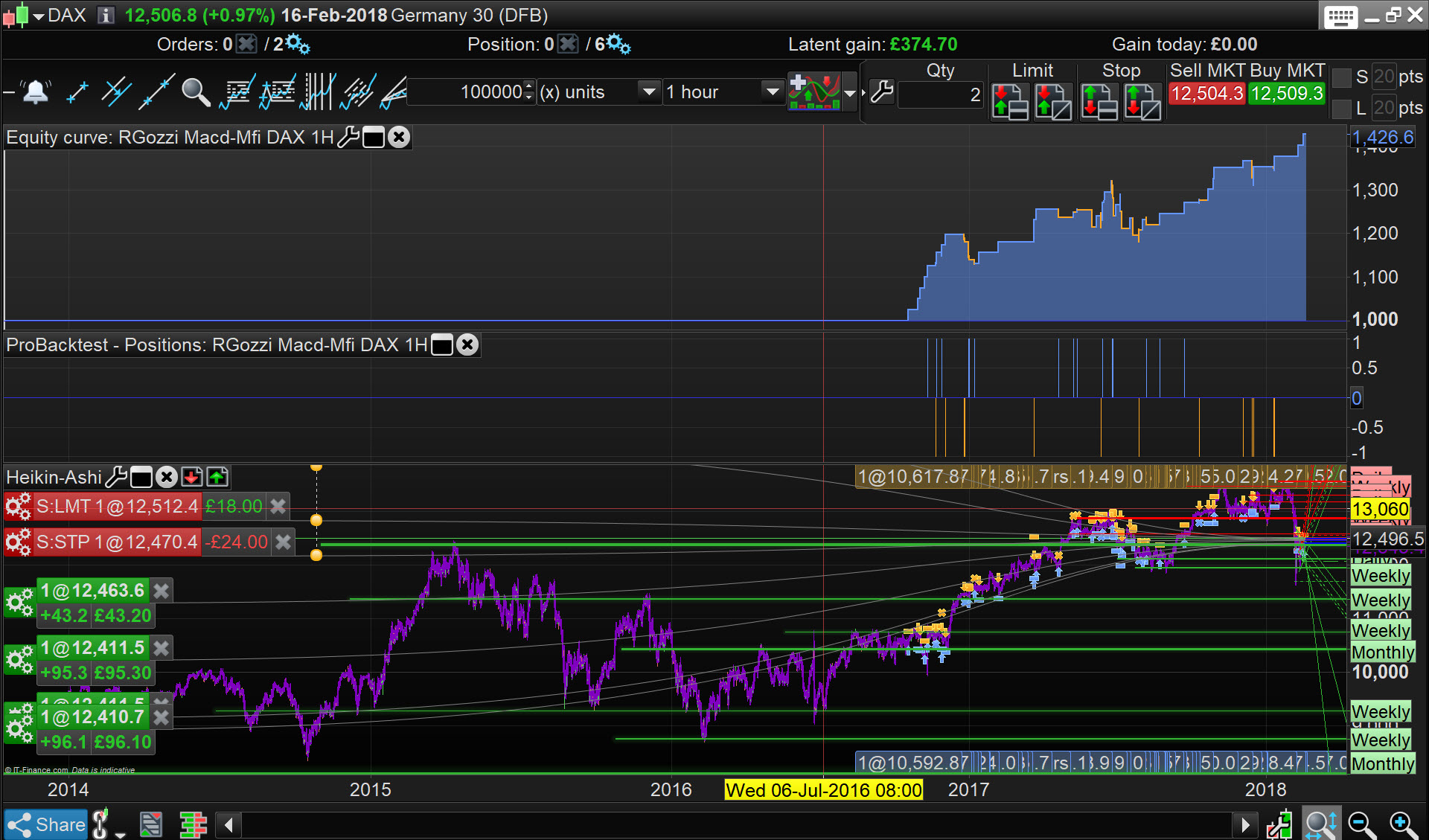Select the magnifying glass tool
The height and width of the screenshot is (840, 1429).
pyautogui.click(x=196, y=92)
